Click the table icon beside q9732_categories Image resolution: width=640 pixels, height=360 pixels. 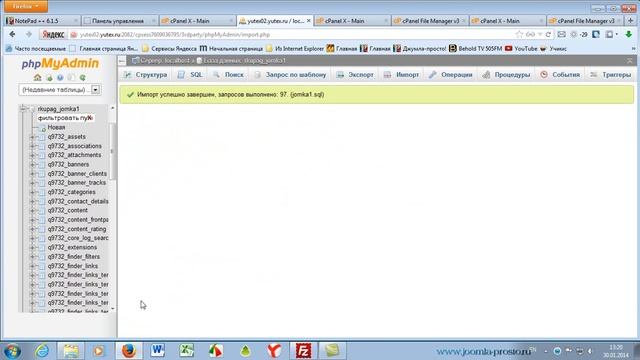(x=41, y=192)
